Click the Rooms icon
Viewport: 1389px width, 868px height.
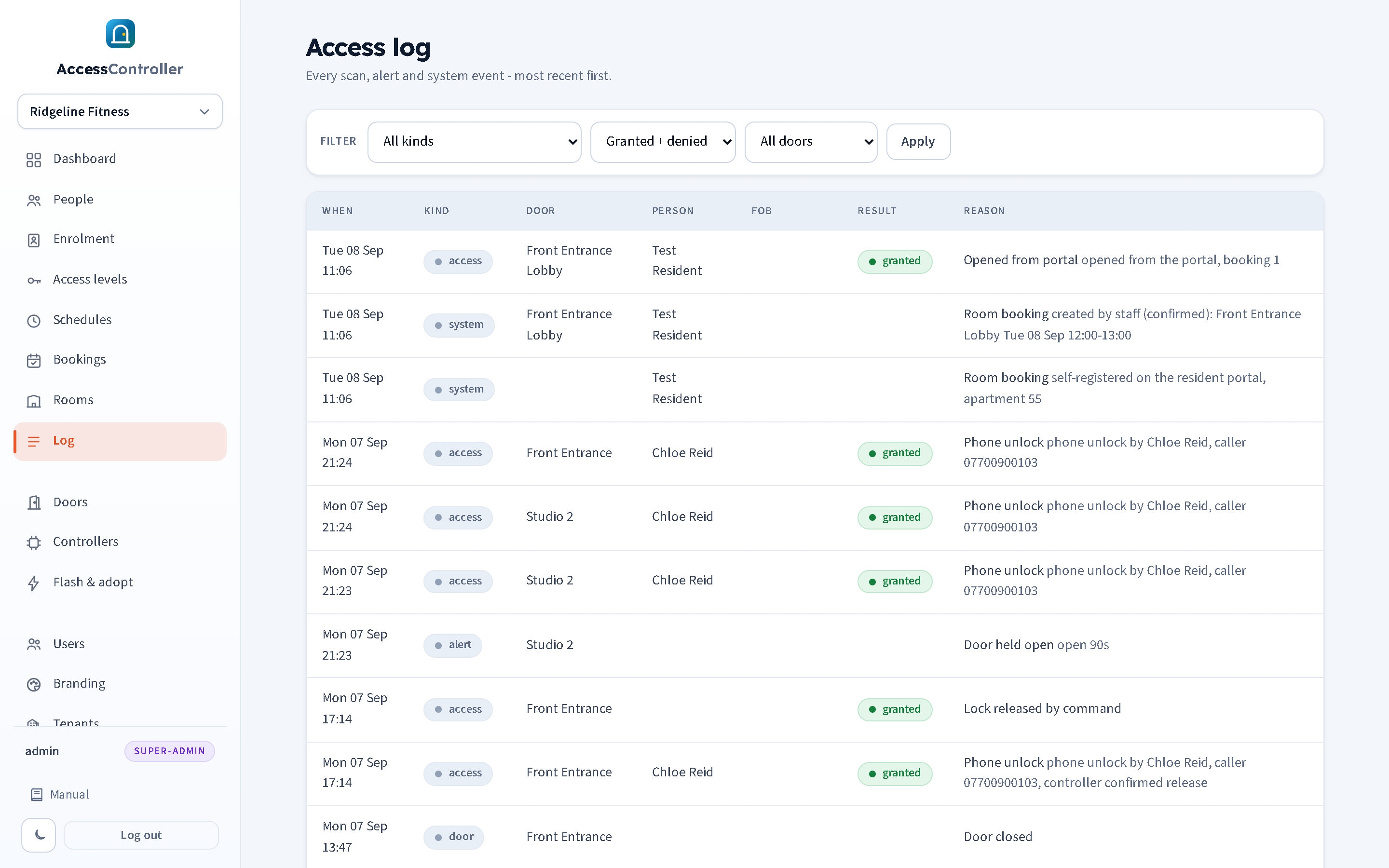pyautogui.click(x=34, y=401)
